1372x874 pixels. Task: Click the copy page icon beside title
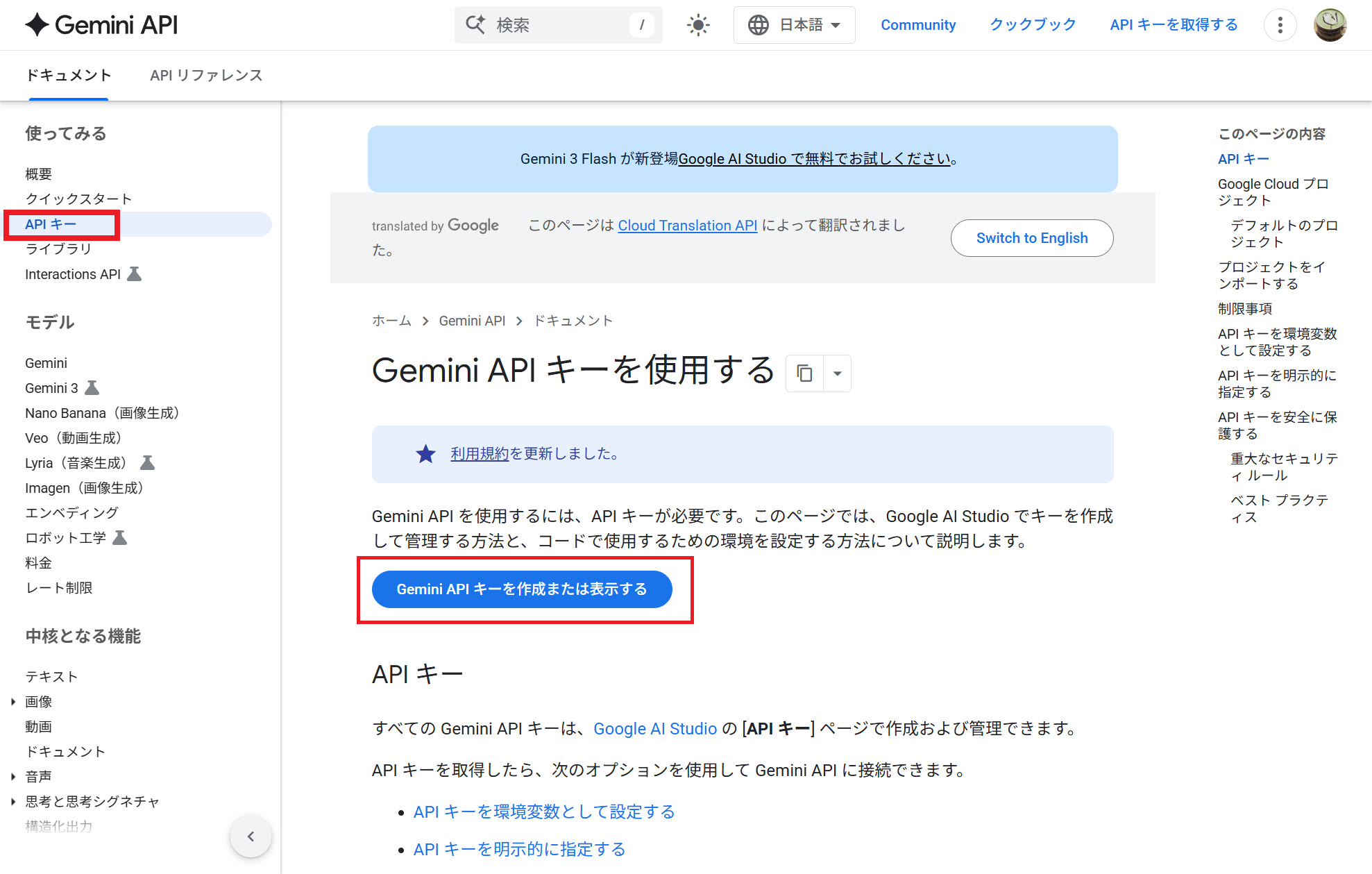[x=804, y=373]
